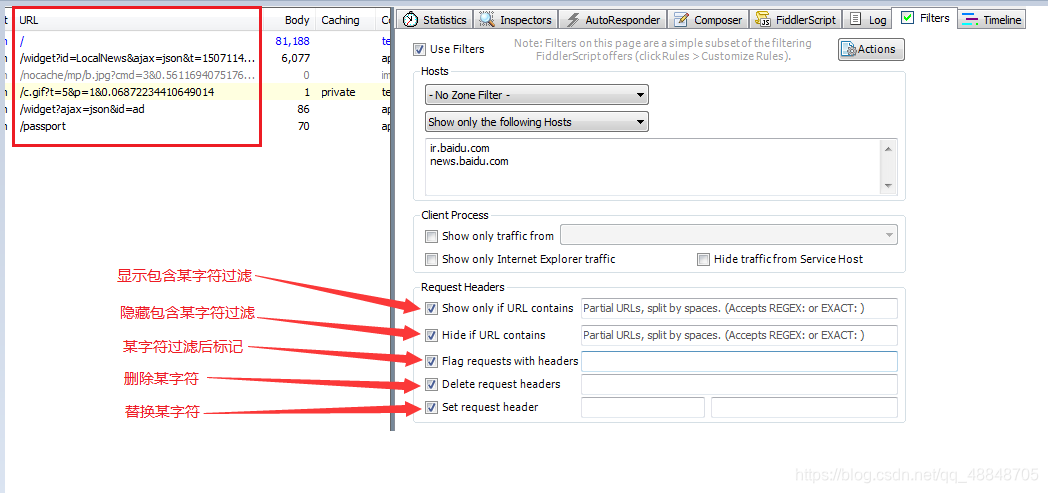Screen dimensions: 1048x493
Task: Click the Actions button
Action: 871,49
